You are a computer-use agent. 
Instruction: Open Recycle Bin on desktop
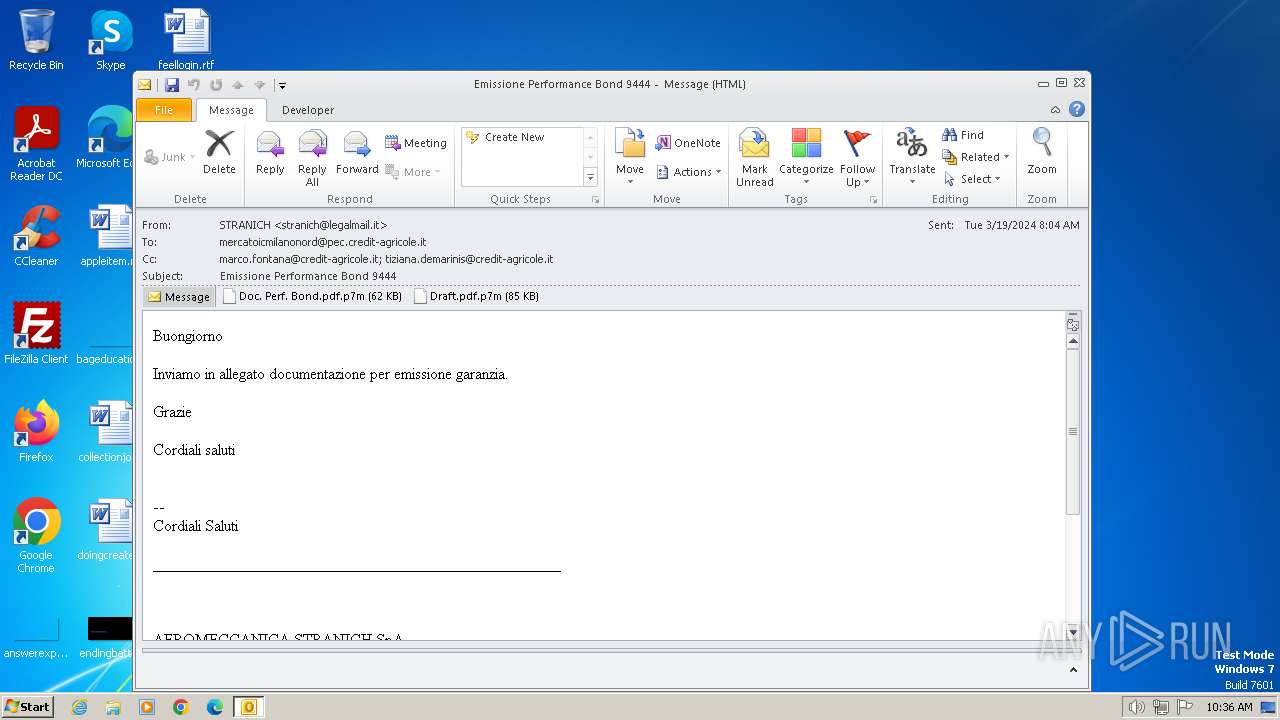36,40
